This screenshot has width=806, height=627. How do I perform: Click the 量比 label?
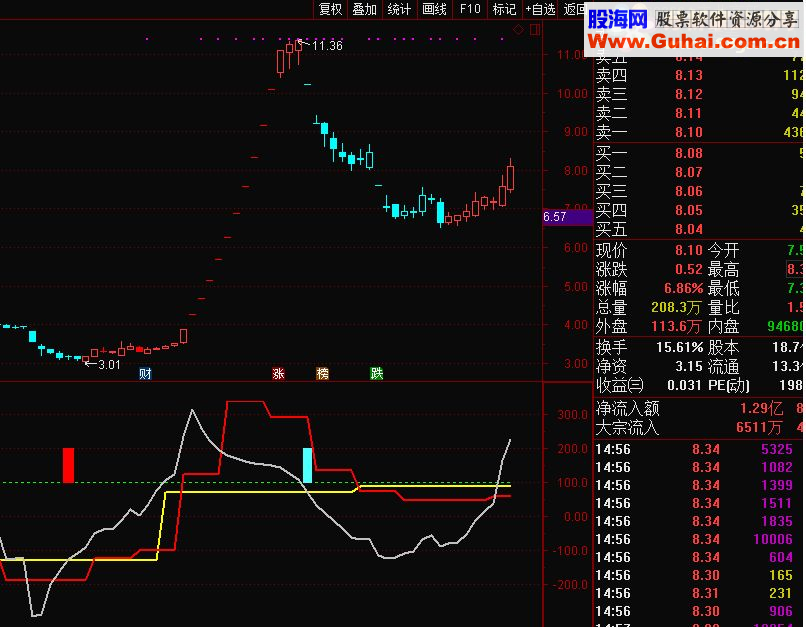[723, 307]
